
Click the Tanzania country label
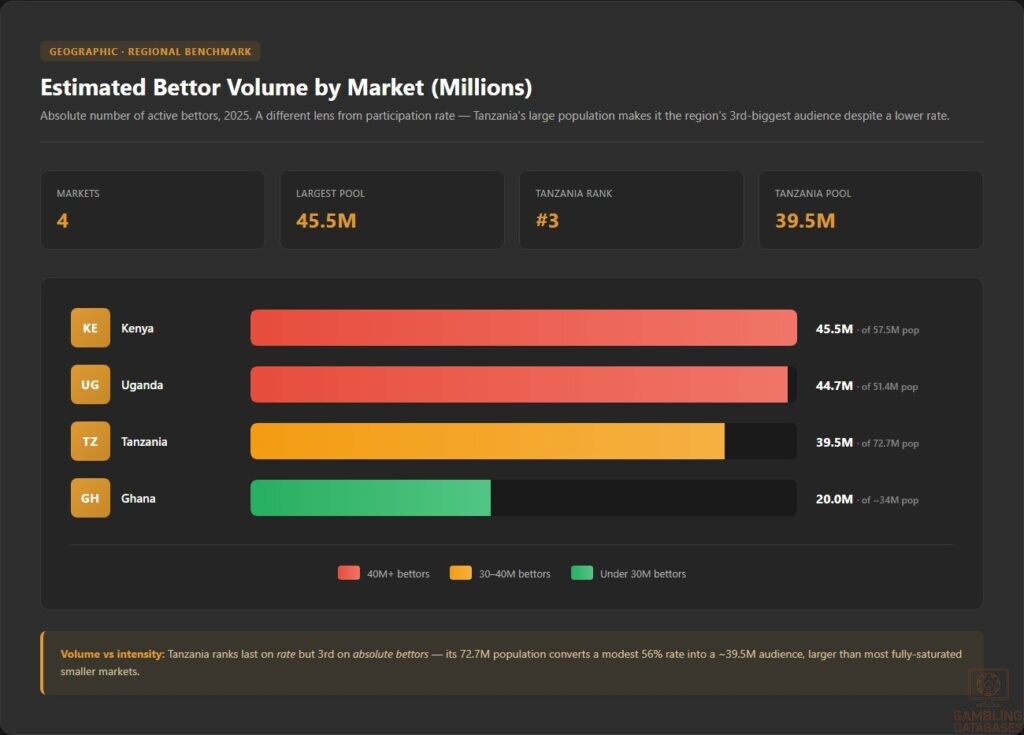point(144,442)
